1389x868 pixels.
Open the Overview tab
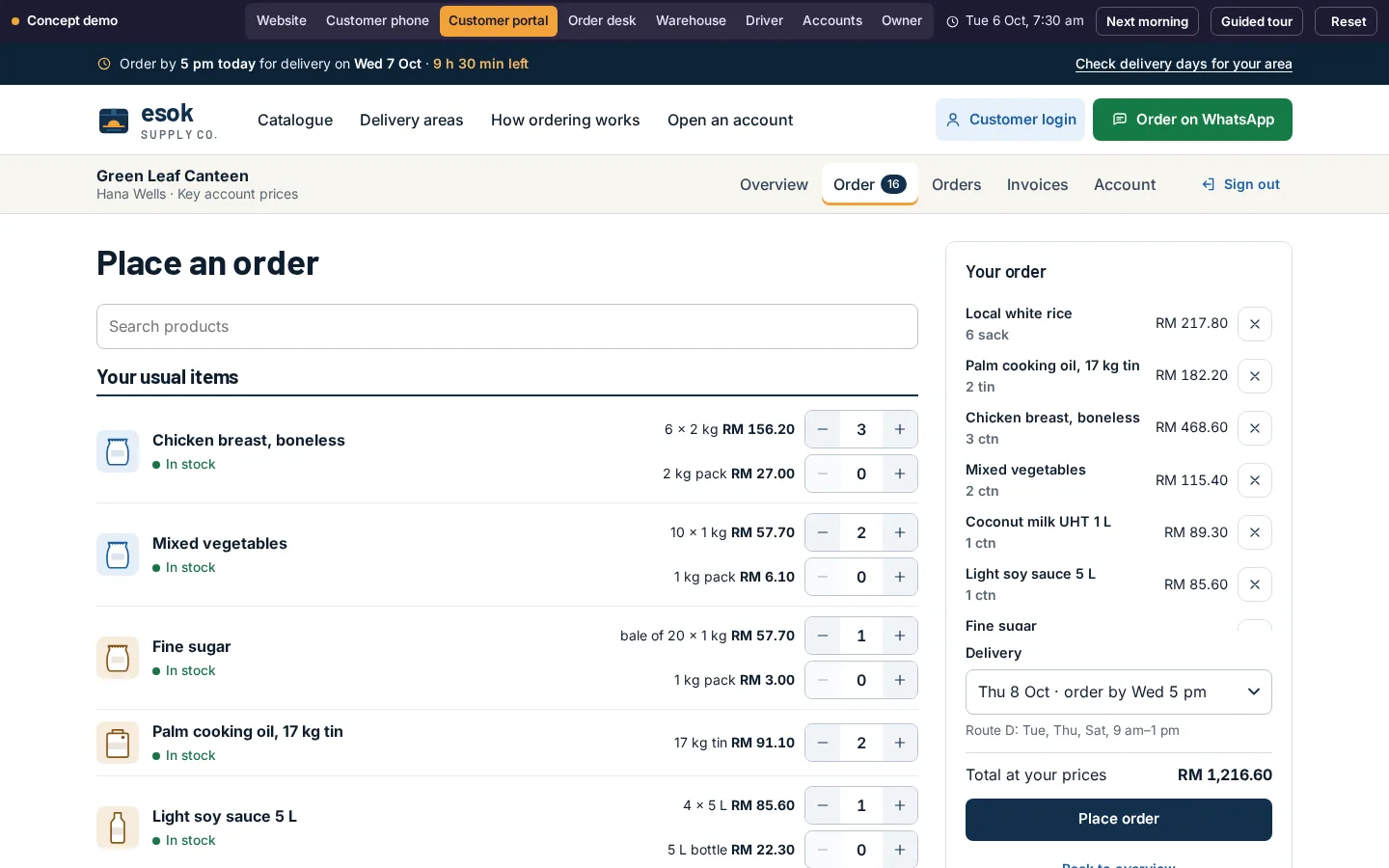774,184
